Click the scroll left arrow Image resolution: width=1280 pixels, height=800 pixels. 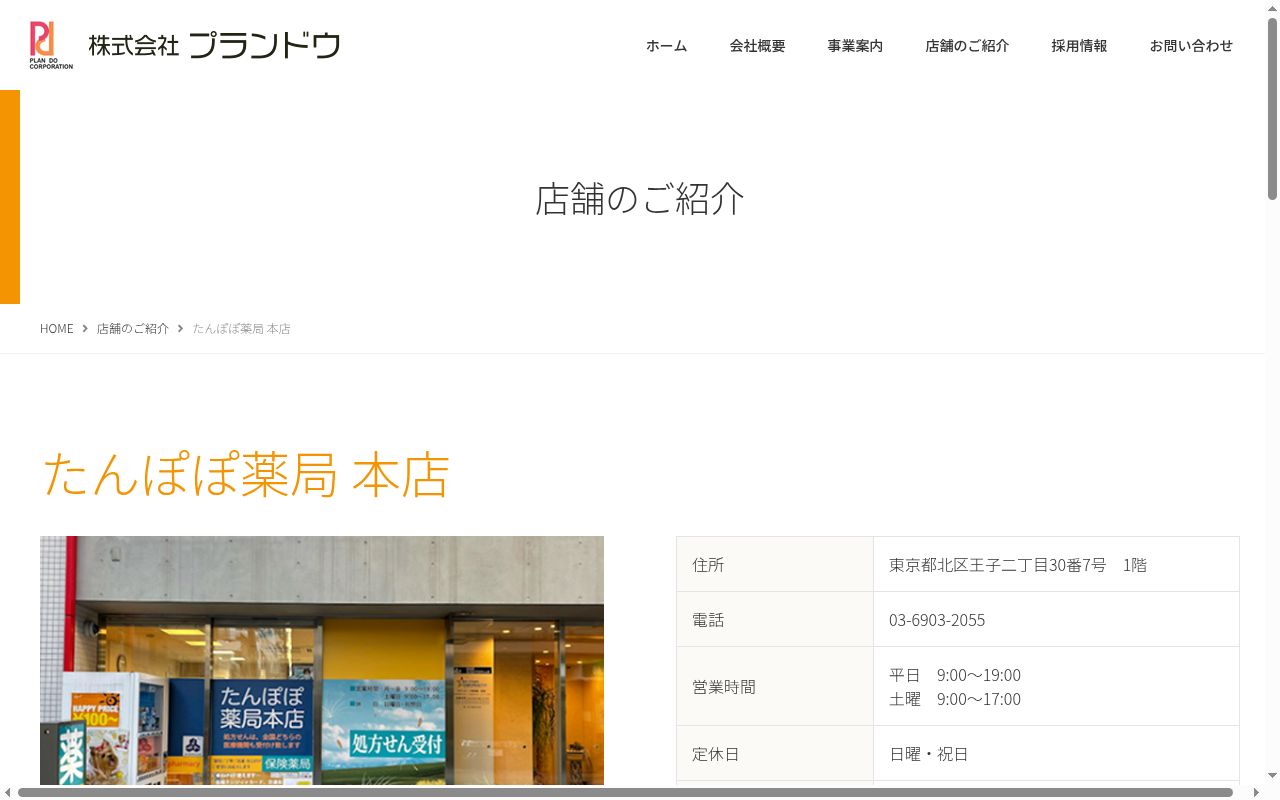click(x=8, y=792)
